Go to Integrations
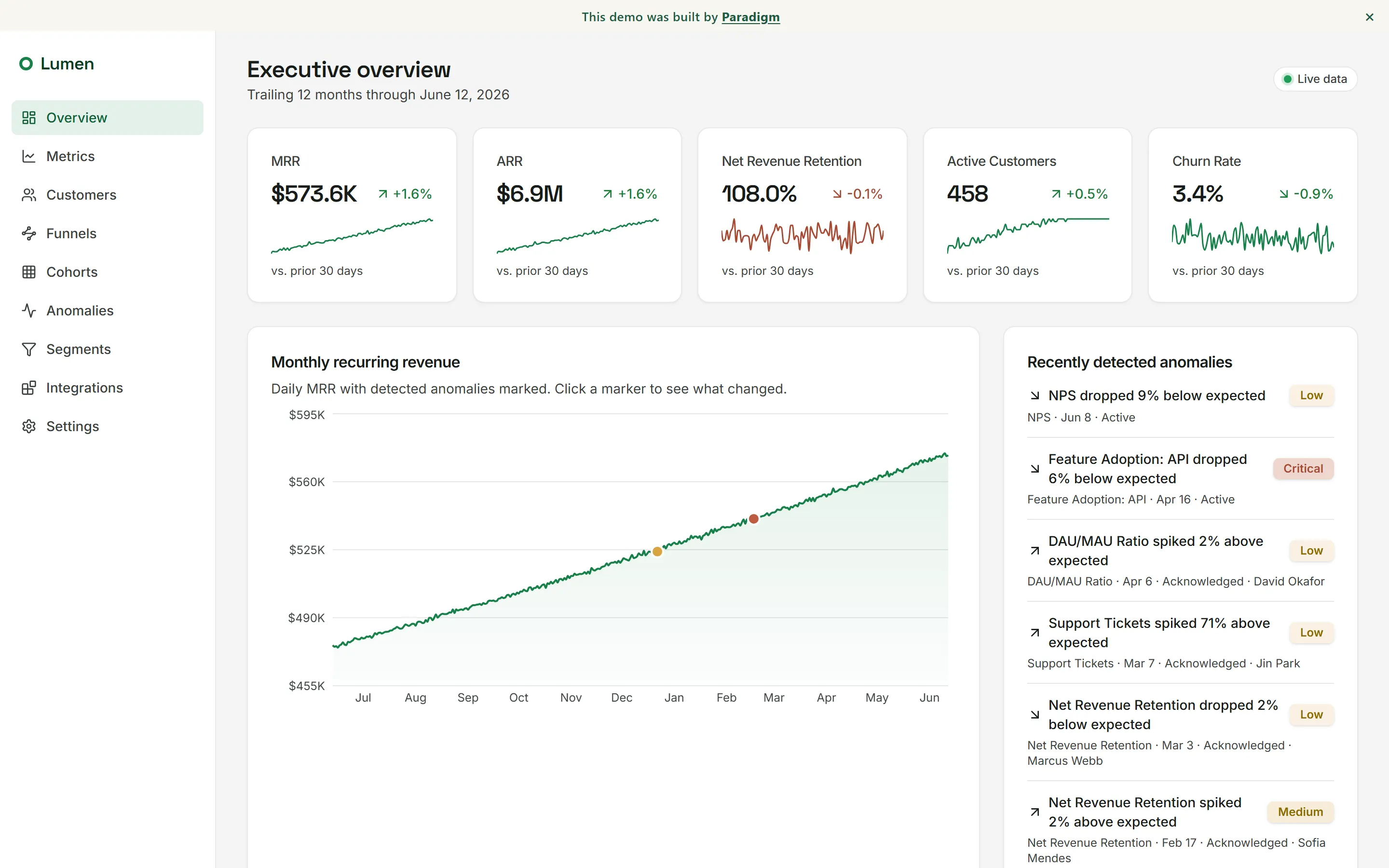The image size is (1389, 868). (x=108, y=388)
